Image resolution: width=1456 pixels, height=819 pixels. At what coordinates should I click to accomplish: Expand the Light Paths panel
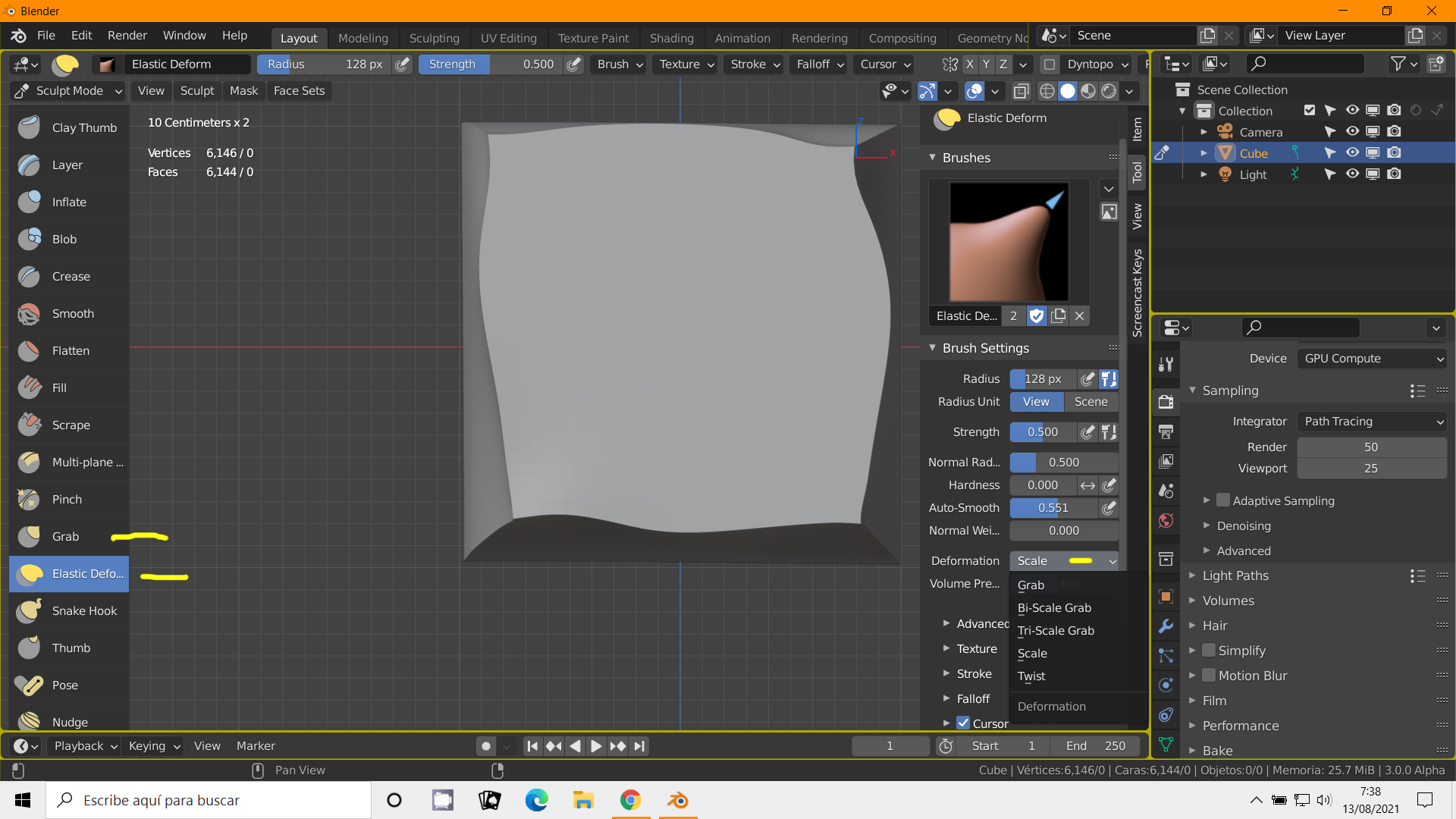(x=1235, y=576)
